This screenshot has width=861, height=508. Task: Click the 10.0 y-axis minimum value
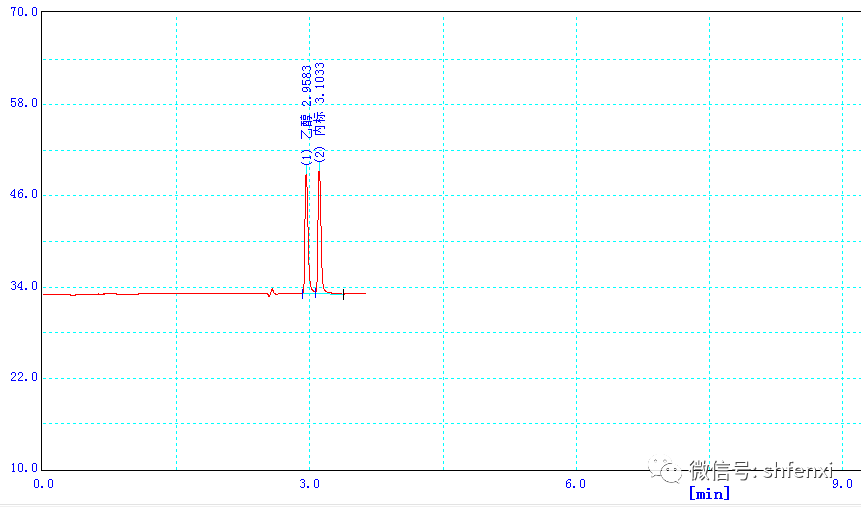(x=21, y=468)
